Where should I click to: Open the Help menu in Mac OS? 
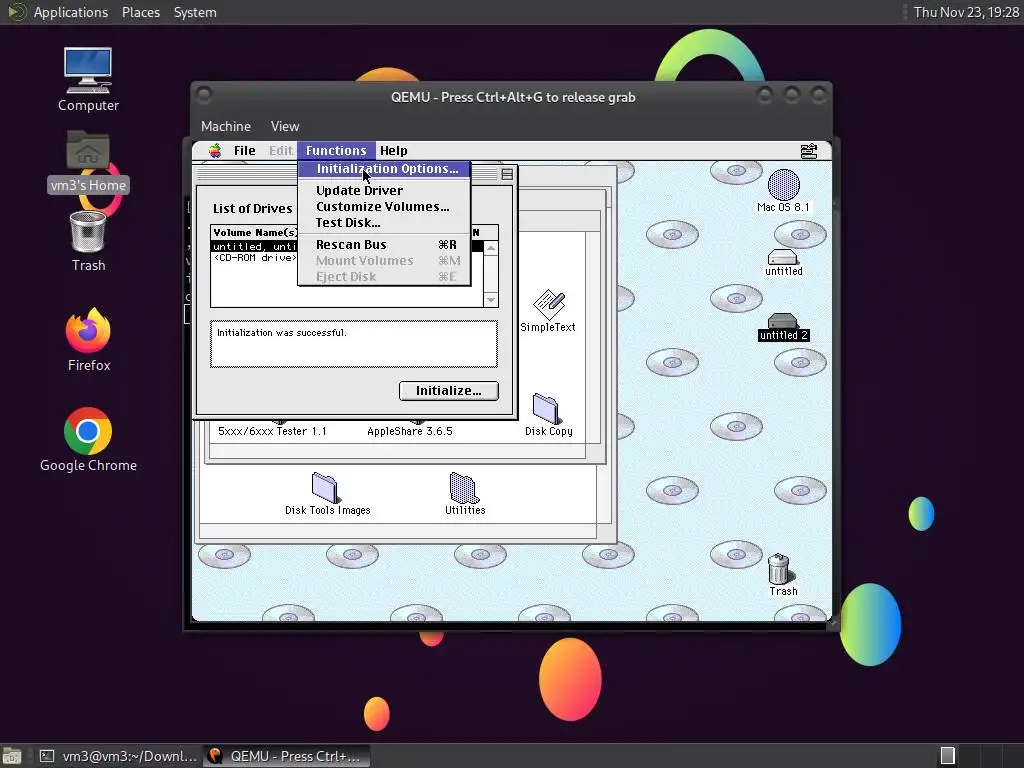(x=393, y=151)
